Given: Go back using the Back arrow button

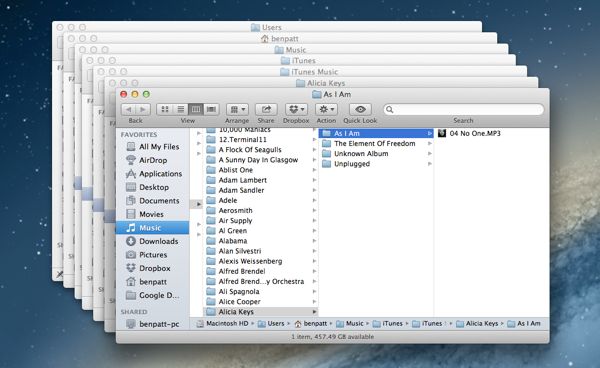Looking at the screenshot, I should (x=129, y=109).
